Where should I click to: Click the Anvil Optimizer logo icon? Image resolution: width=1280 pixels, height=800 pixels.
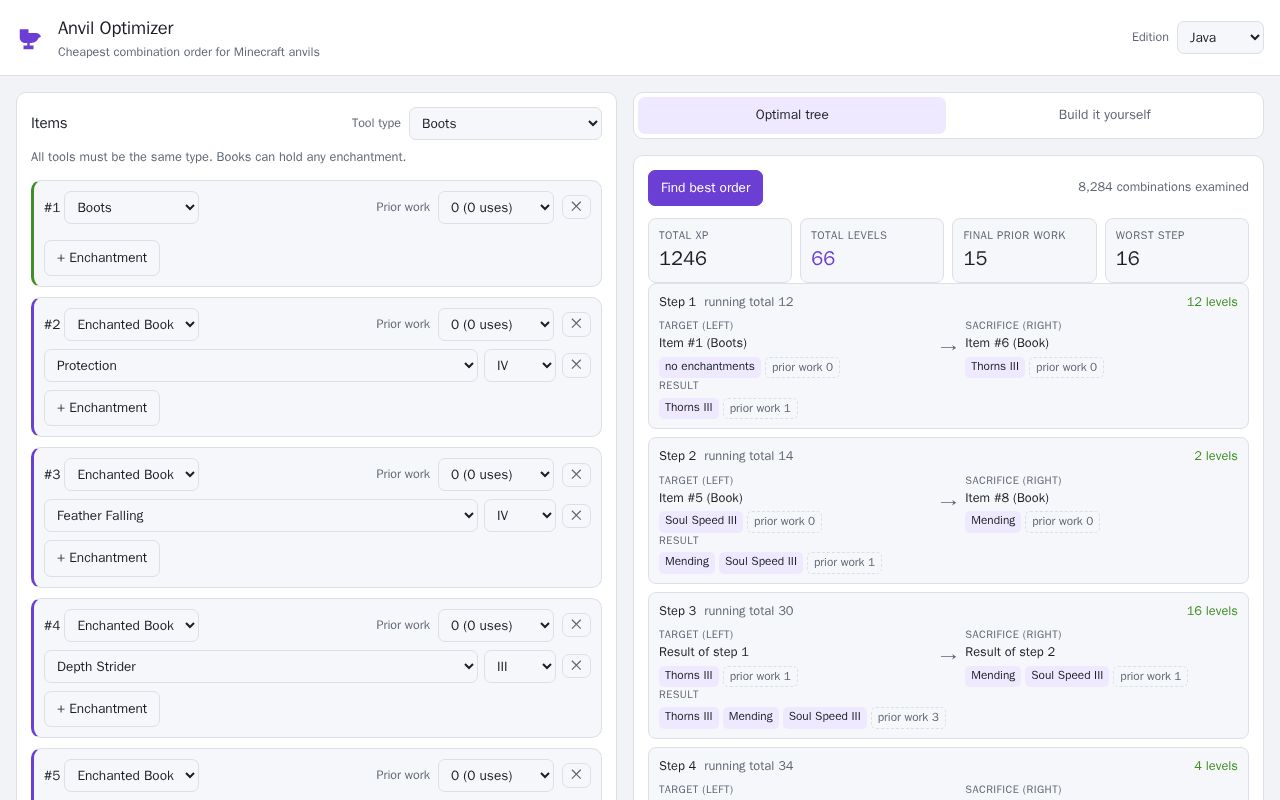30,38
